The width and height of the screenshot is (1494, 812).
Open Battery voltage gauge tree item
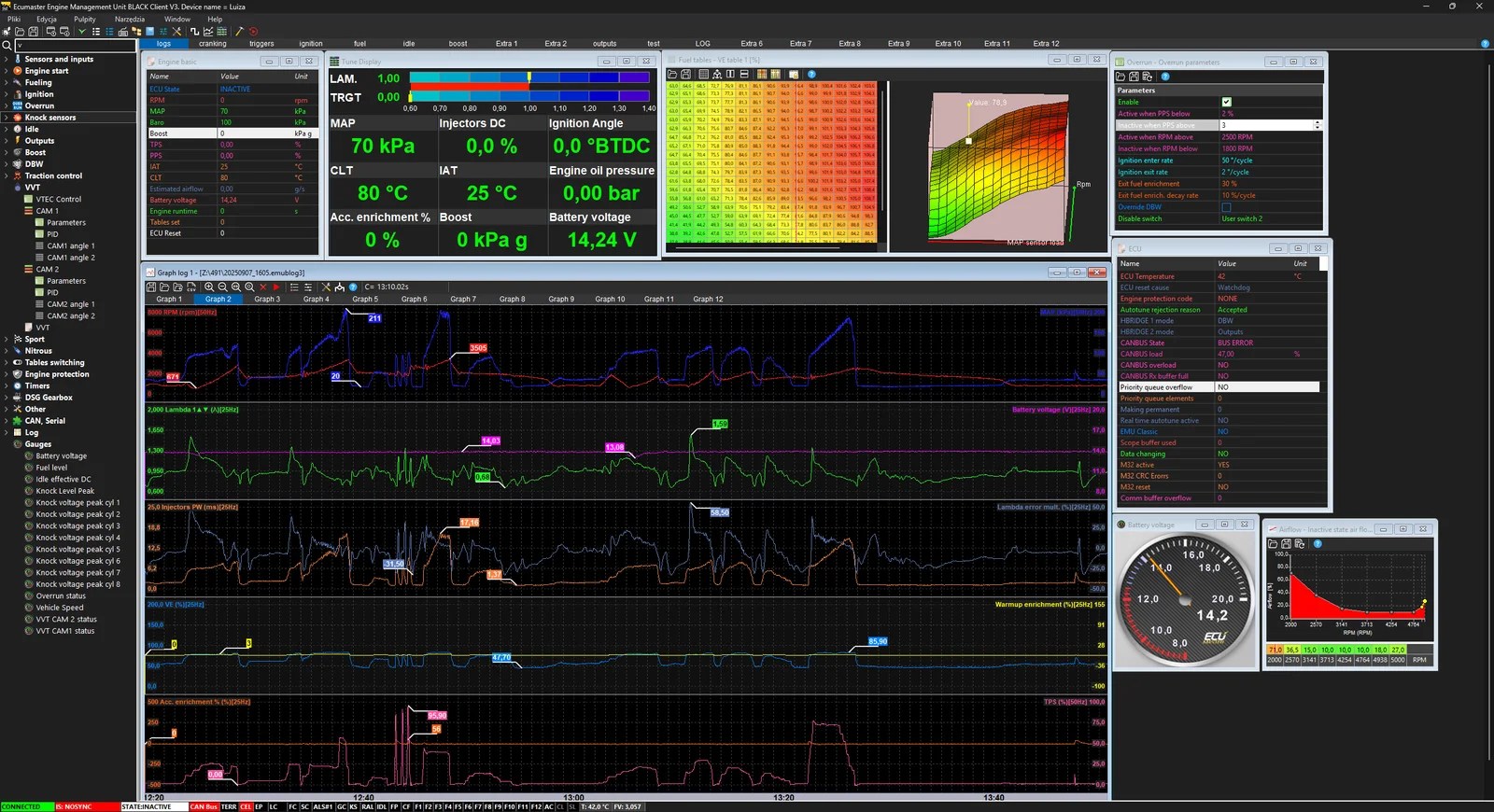tap(62, 456)
